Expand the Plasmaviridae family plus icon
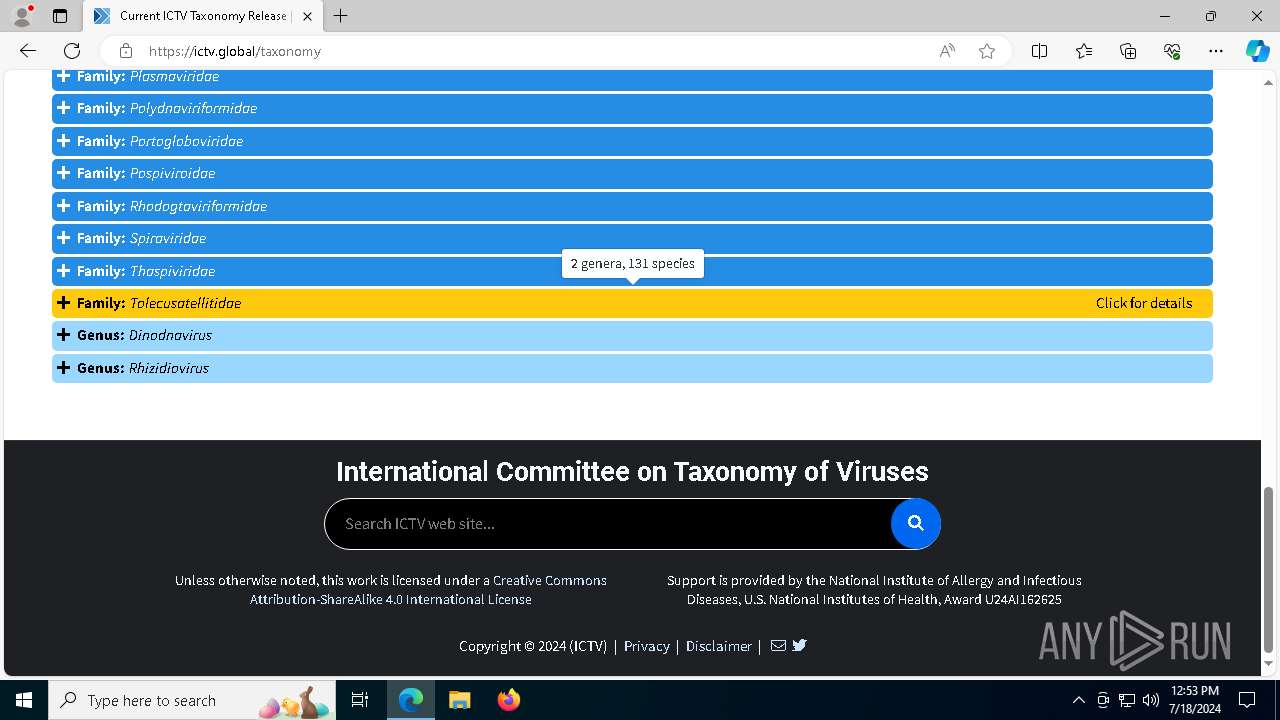The width and height of the screenshot is (1280, 720). click(x=64, y=76)
